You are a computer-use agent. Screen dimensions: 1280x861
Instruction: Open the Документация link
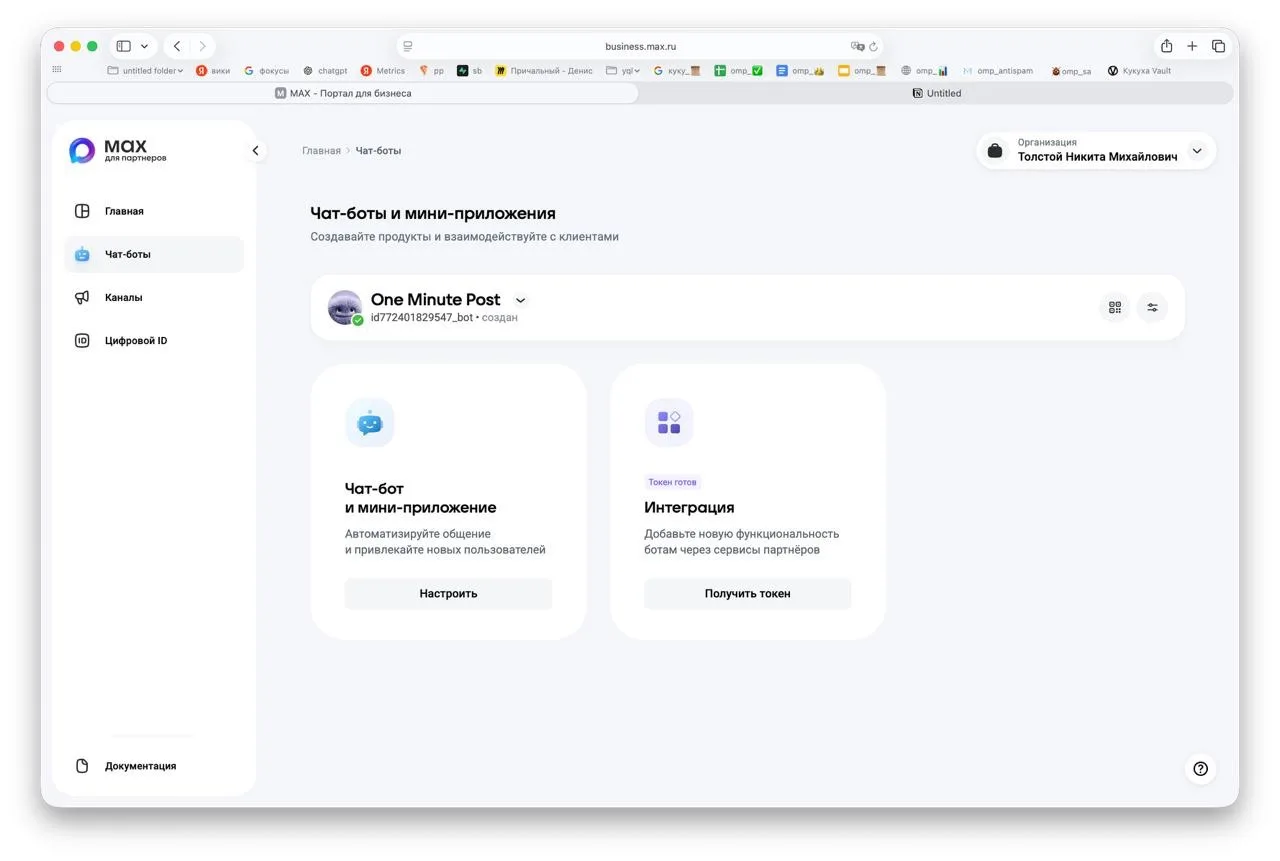[140, 766]
